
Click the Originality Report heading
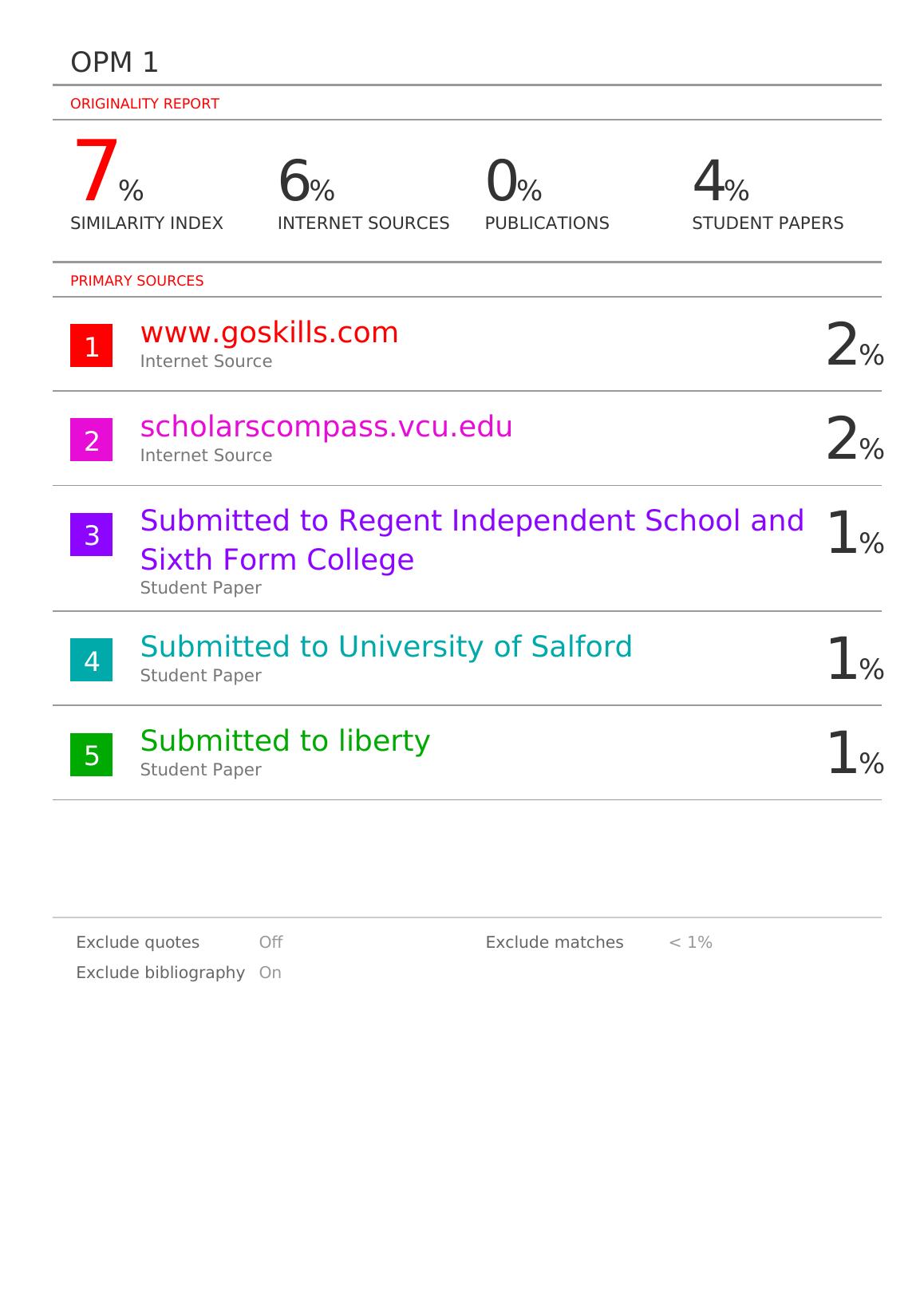pos(144,104)
